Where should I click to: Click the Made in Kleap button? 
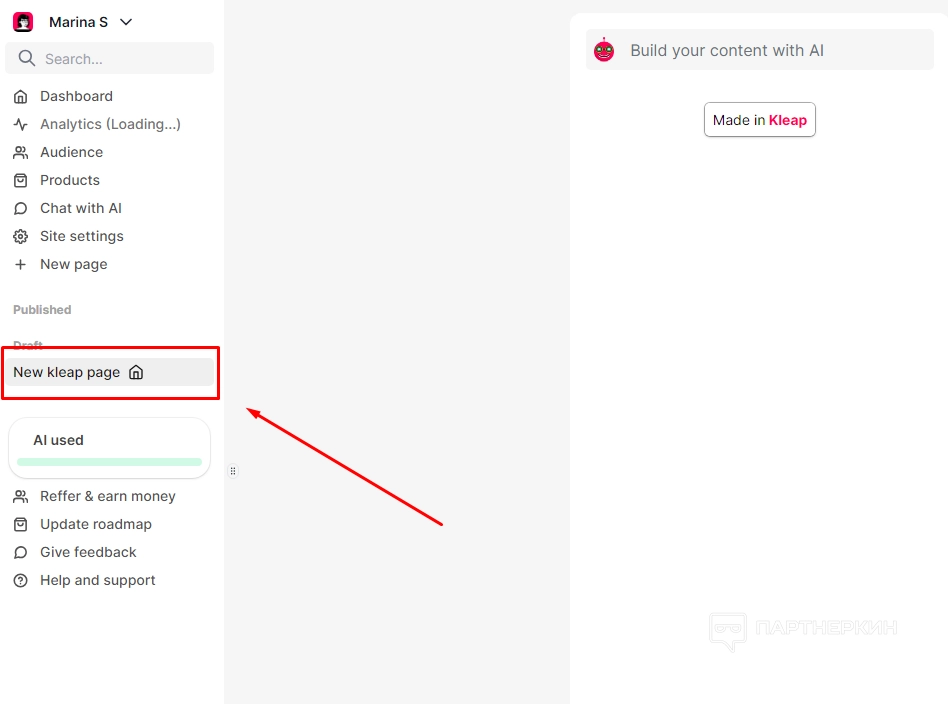click(760, 120)
